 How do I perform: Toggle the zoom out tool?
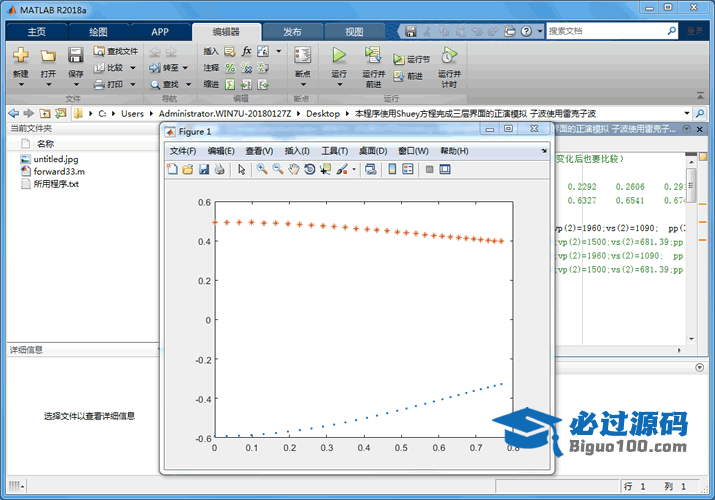[x=278, y=170]
